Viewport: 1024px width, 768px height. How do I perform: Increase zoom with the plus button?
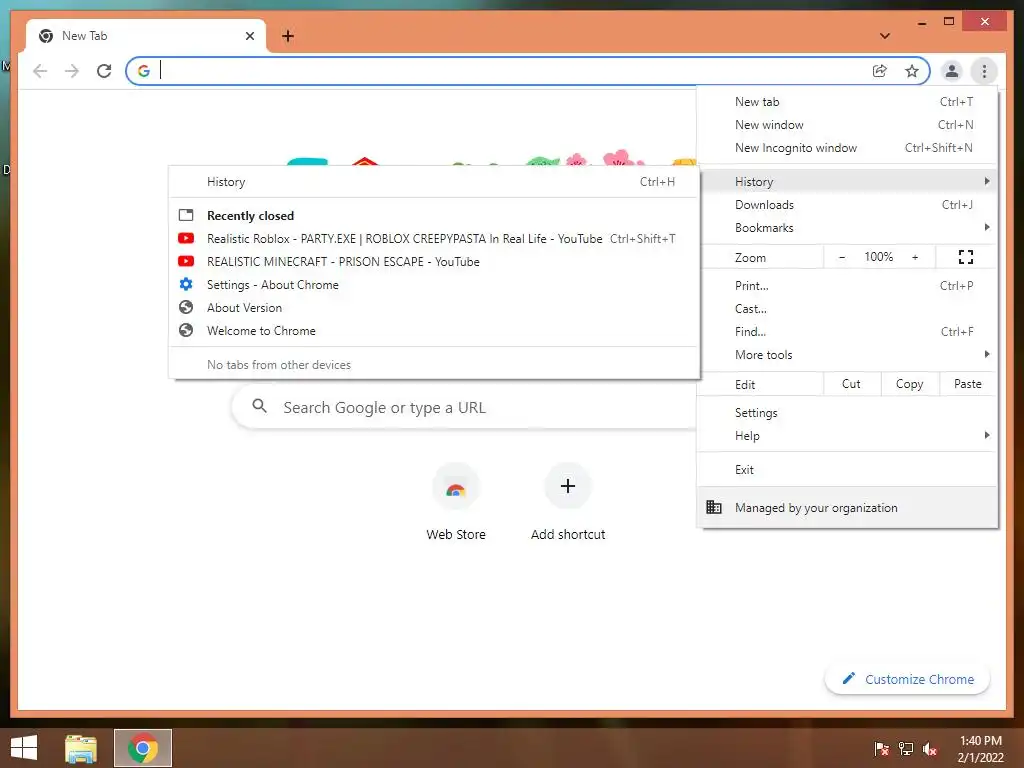(x=915, y=257)
